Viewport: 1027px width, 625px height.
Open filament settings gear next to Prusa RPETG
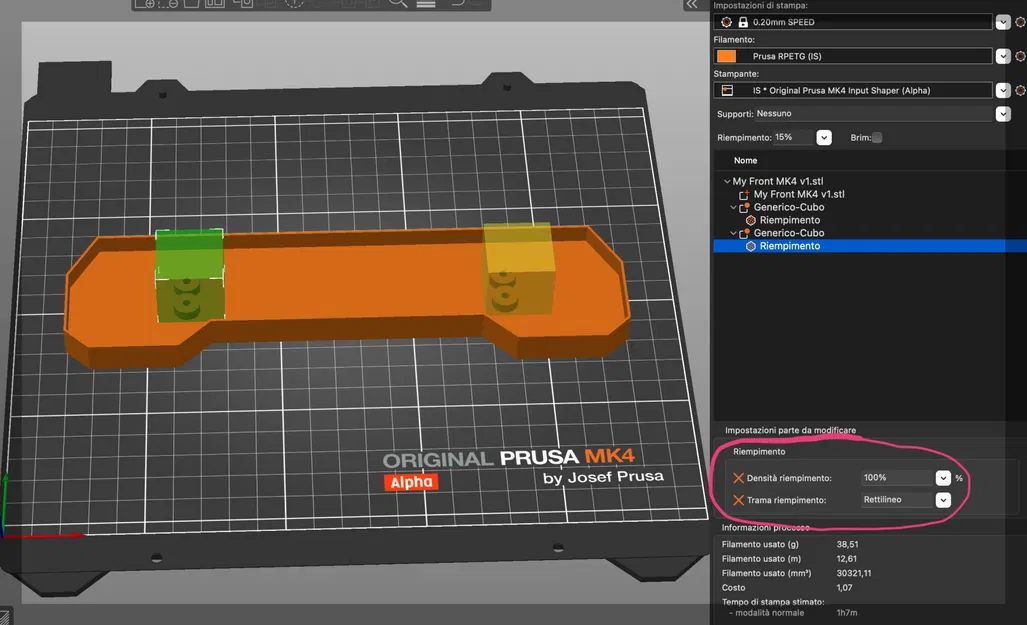point(1020,56)
